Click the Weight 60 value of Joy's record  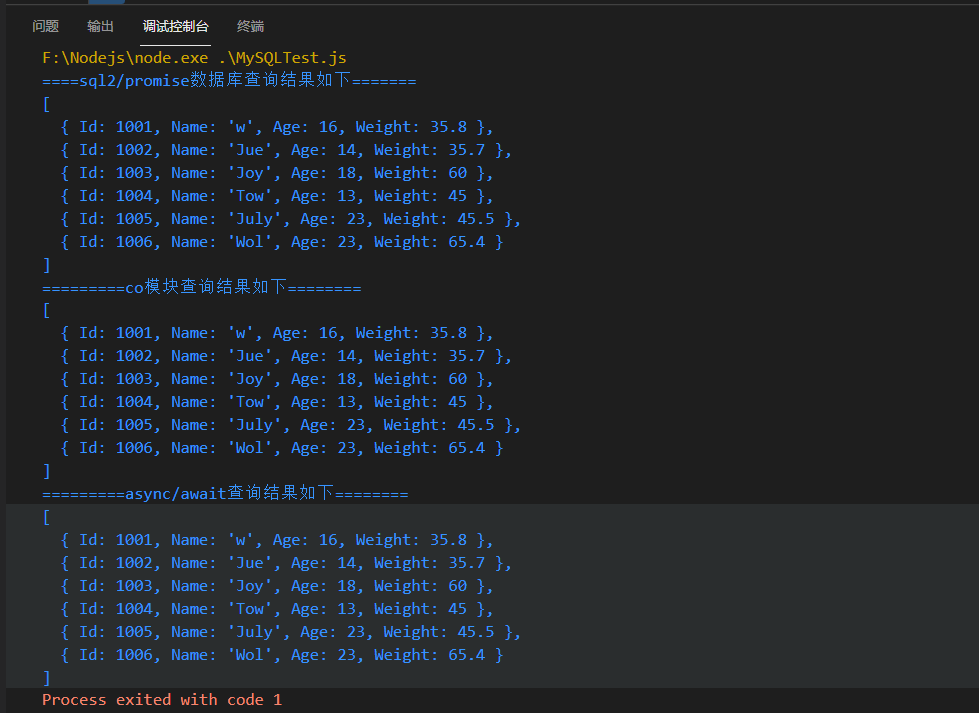click(x=456, y=172)
